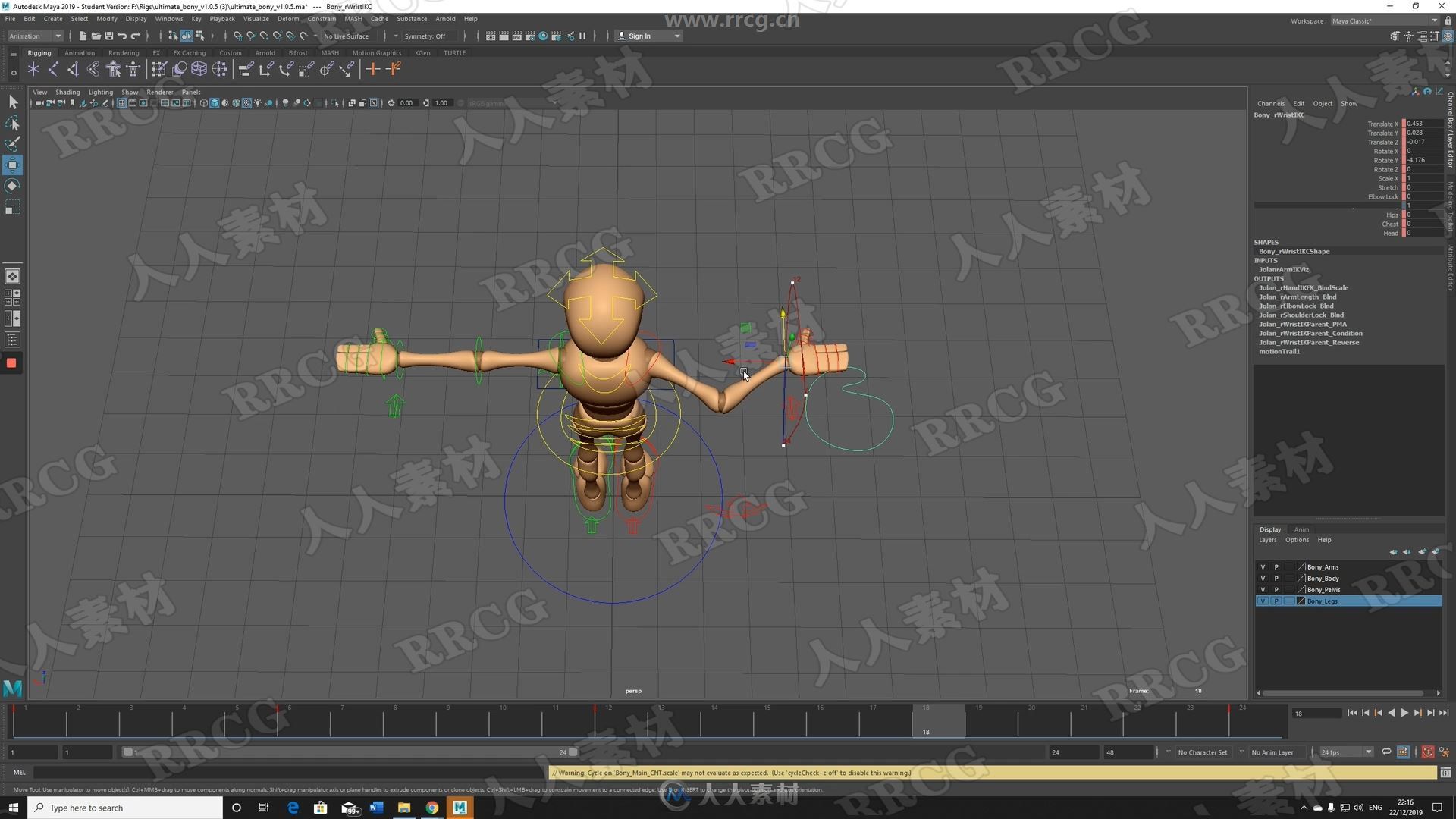Go to start of playback range

(1352, 713)
